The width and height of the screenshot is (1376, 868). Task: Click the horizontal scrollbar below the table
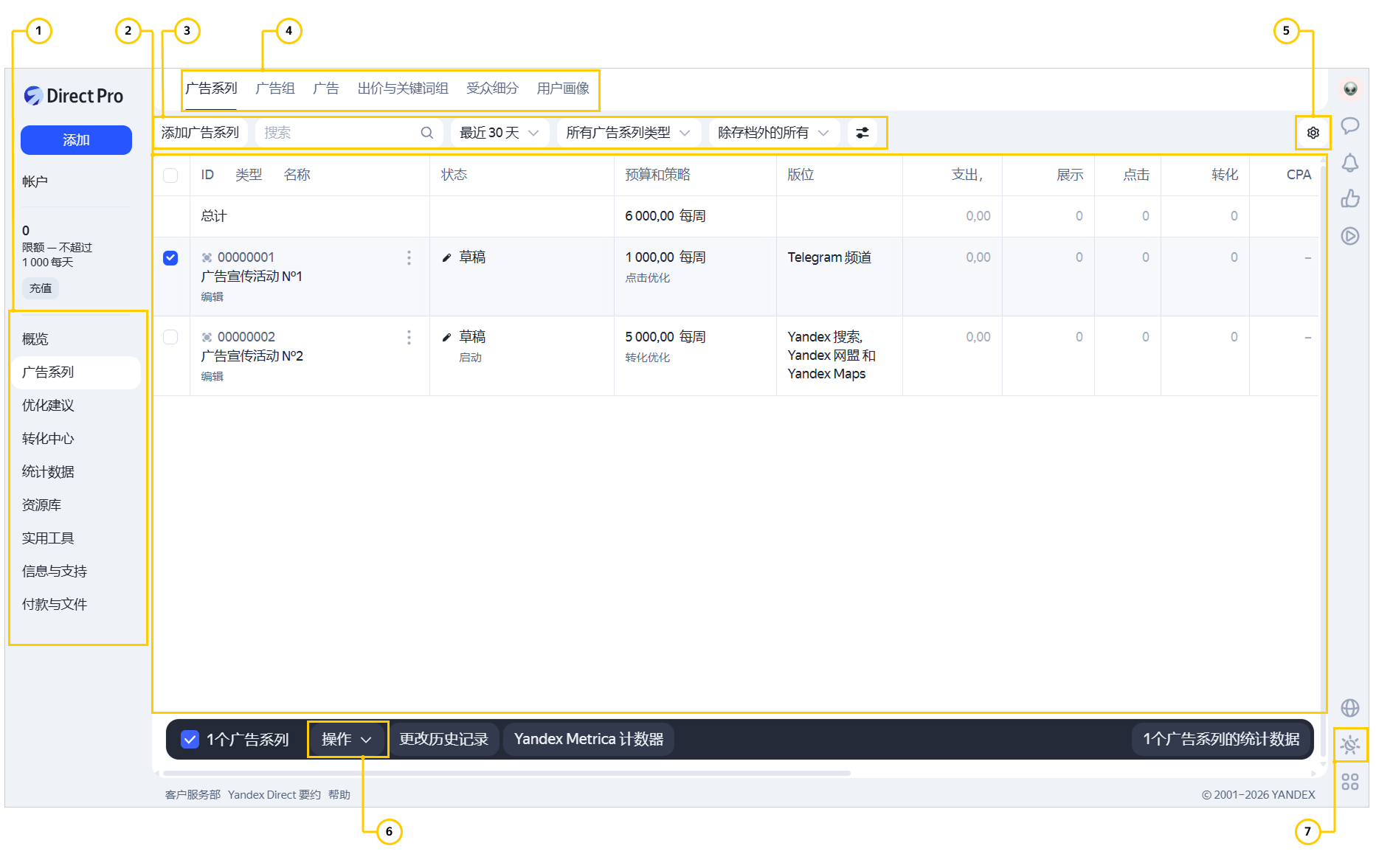(507, 774)
